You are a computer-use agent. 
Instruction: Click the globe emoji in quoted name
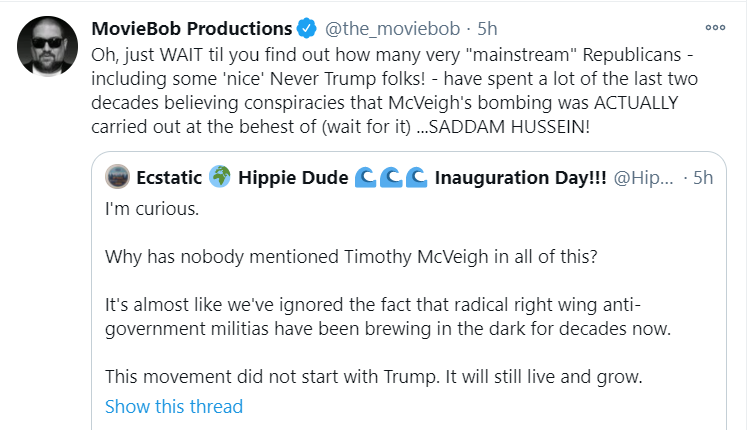(220, 177)
